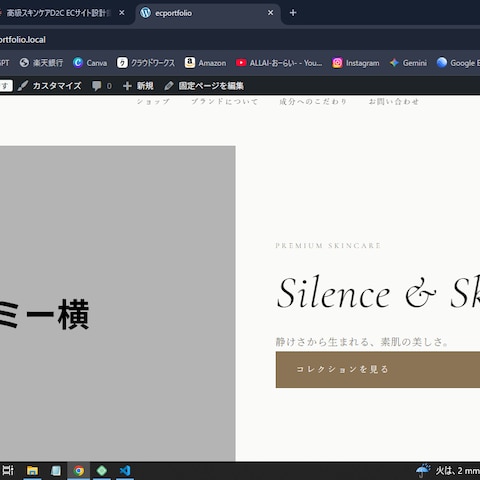This screenshot has height=480, width=480.
Task: Open the Instagram bookmark
Action: [356, 63]
